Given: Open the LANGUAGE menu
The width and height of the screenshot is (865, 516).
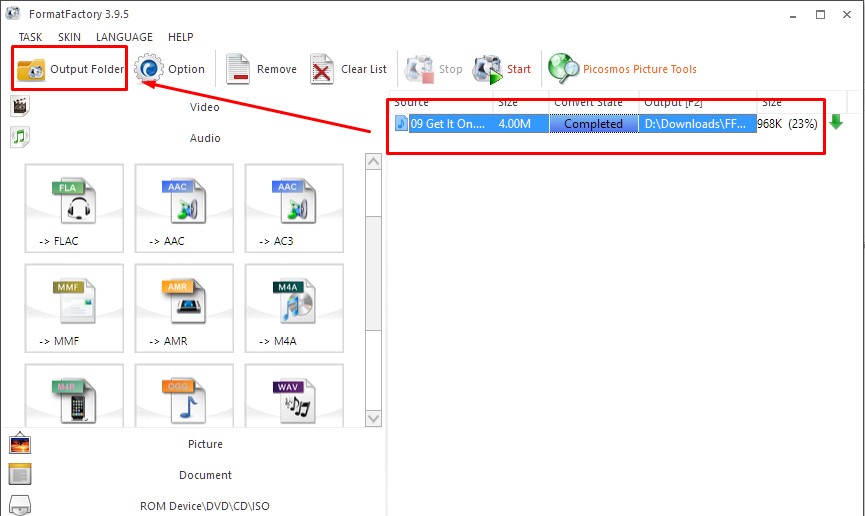Looking at the screenshot, I should pyautogui.click(x=124, y=37).
